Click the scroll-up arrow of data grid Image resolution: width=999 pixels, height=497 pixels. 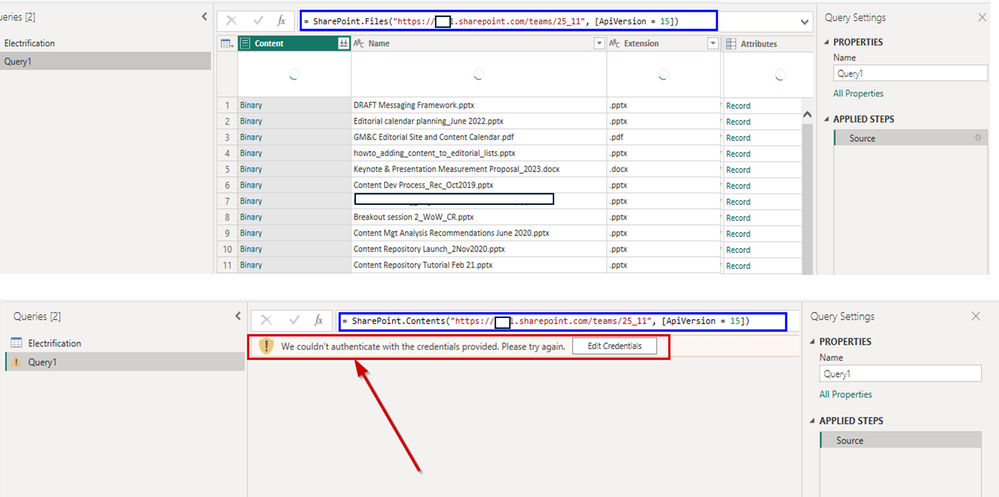click(807, 115)
